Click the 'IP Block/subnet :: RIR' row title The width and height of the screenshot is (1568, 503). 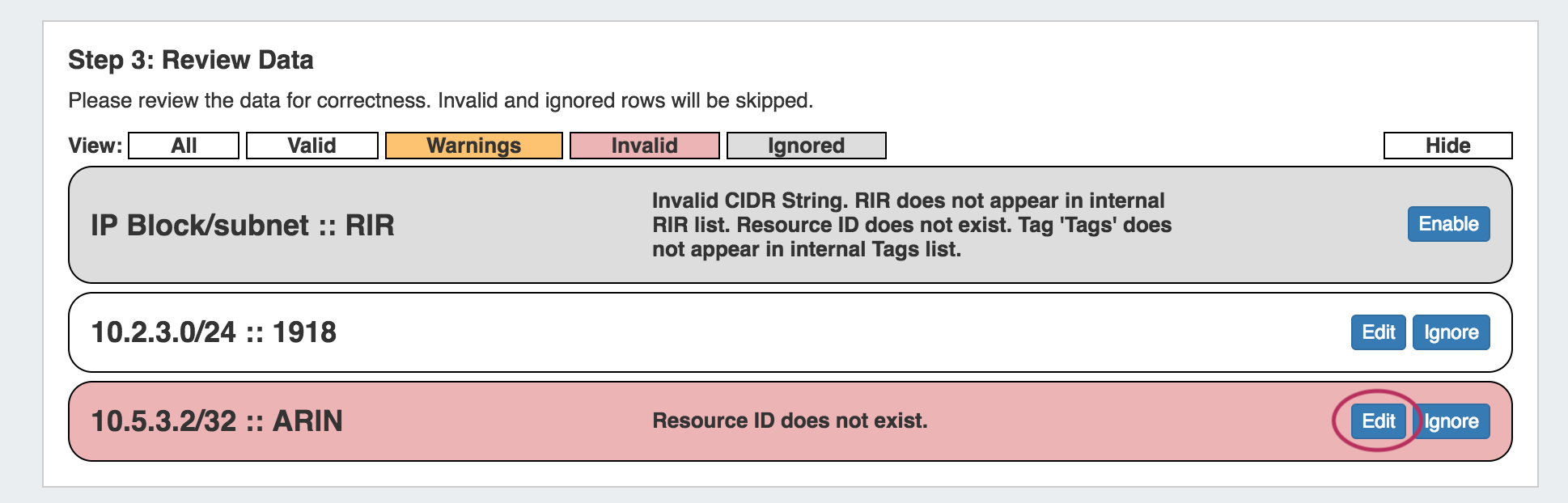coord(242,226)
